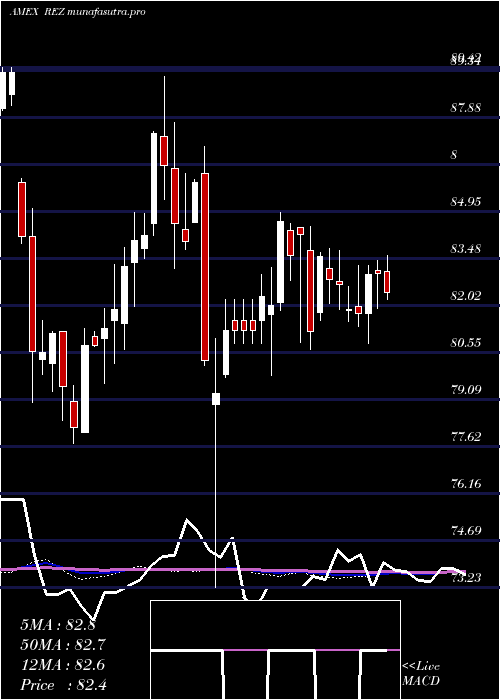This screenshot has width=500, height=700.
Task: Click the 83.48 price axis label
Action: (x=466, y=248)
